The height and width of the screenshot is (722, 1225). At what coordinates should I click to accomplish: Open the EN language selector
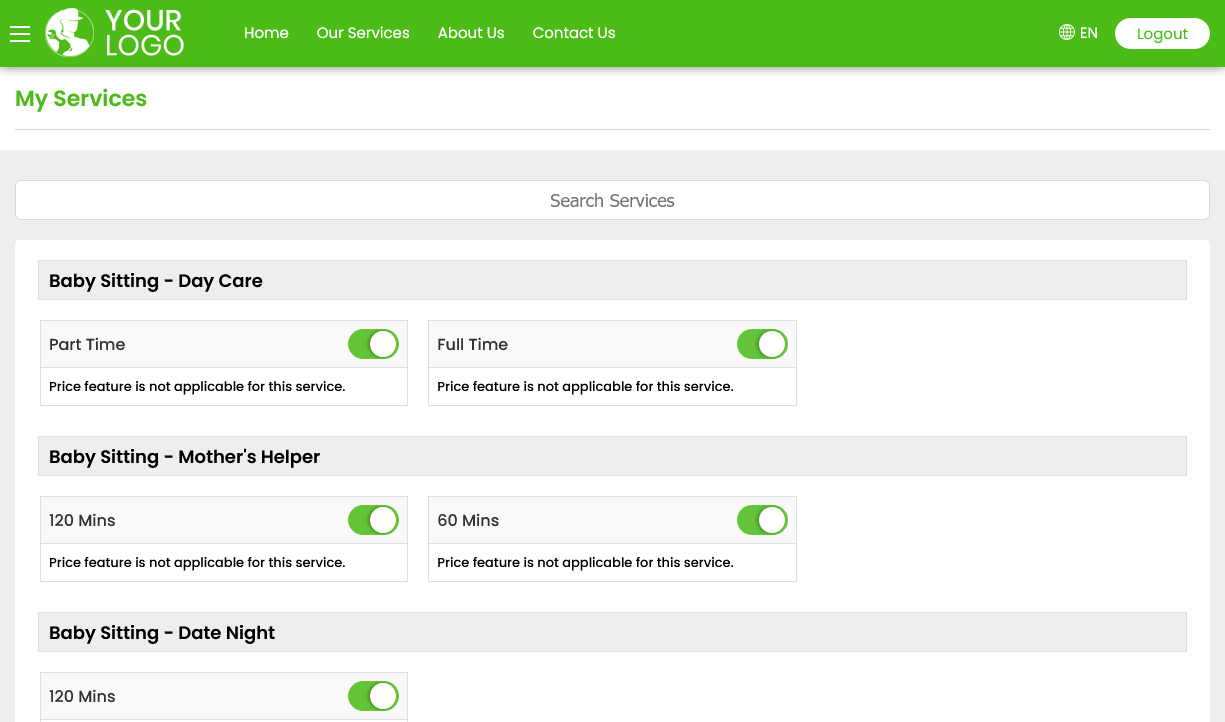(1088, 32)
